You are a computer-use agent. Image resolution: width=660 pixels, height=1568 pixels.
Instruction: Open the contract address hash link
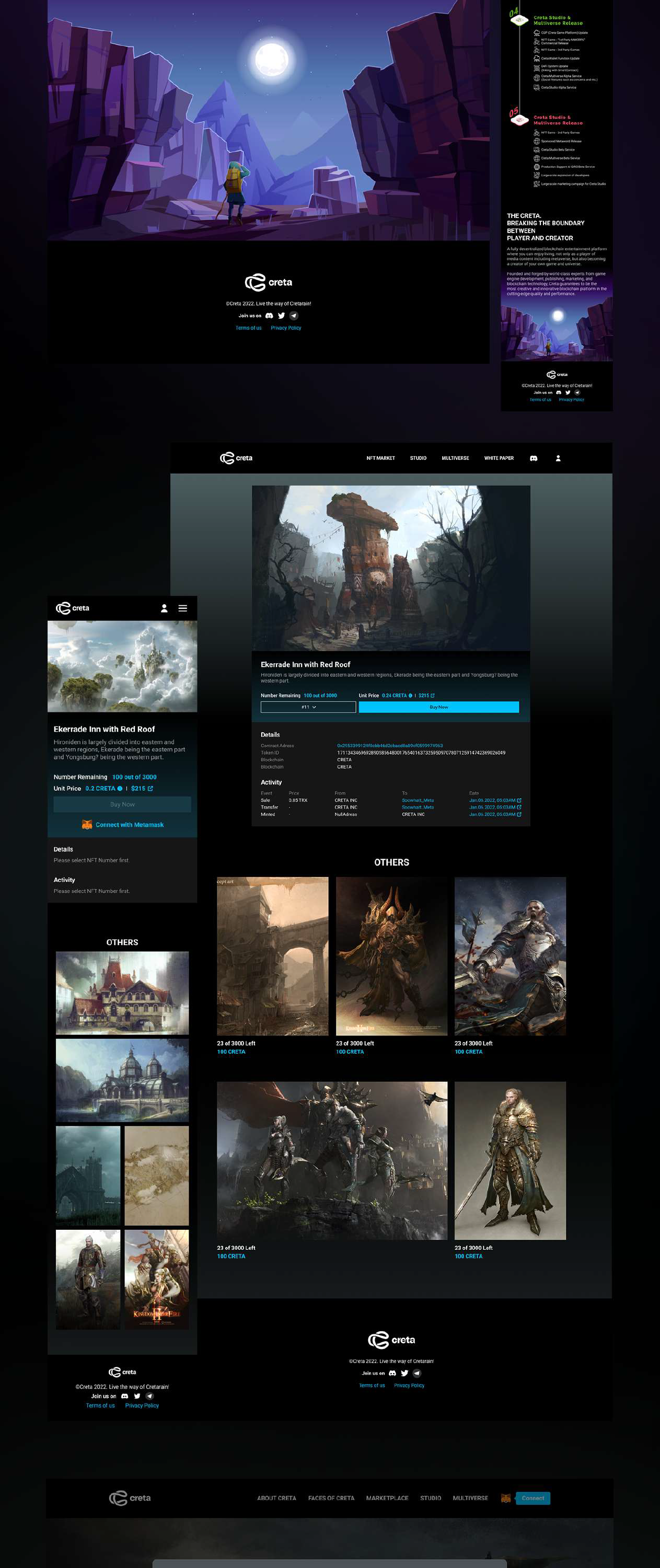click(x=390, y=745)
